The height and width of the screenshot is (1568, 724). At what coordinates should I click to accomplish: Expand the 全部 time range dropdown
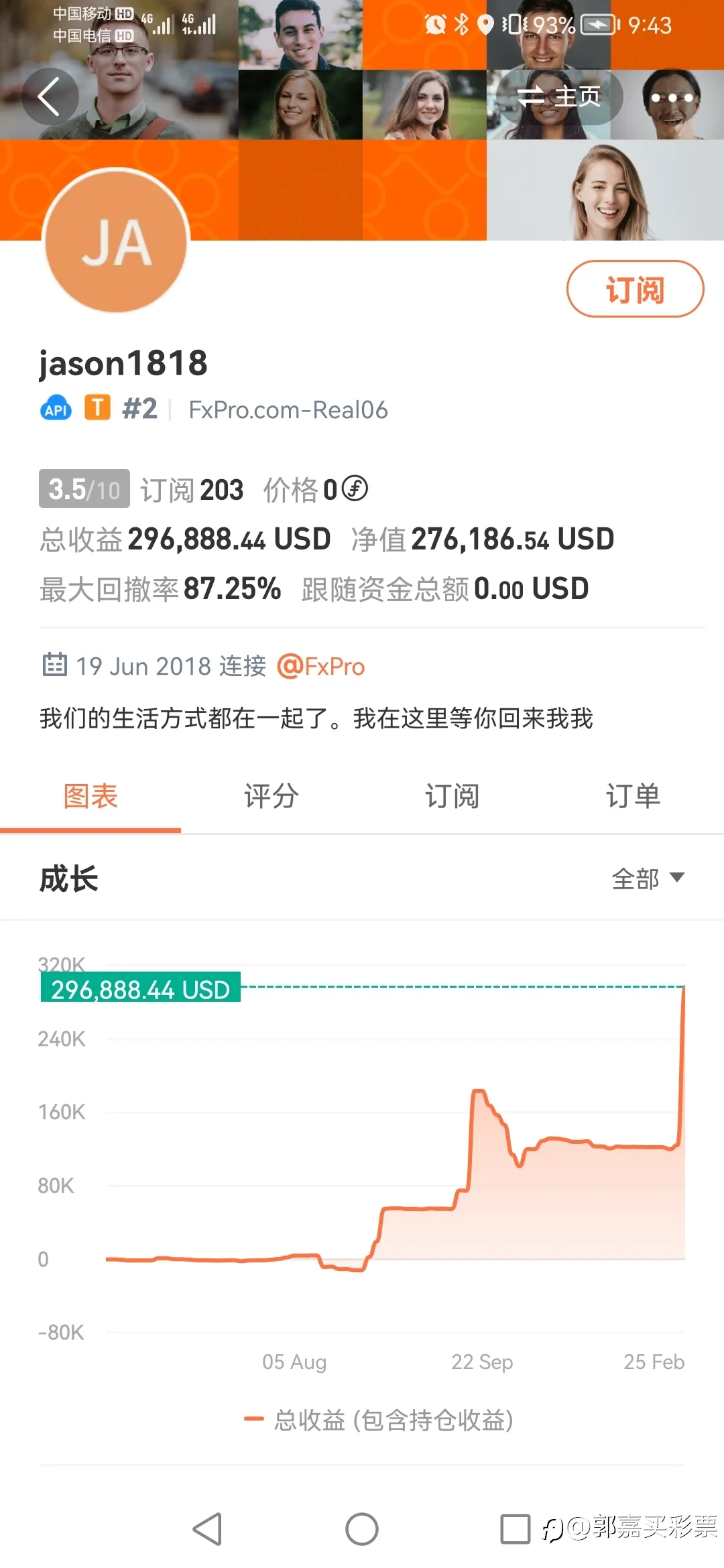click(648, 878)
